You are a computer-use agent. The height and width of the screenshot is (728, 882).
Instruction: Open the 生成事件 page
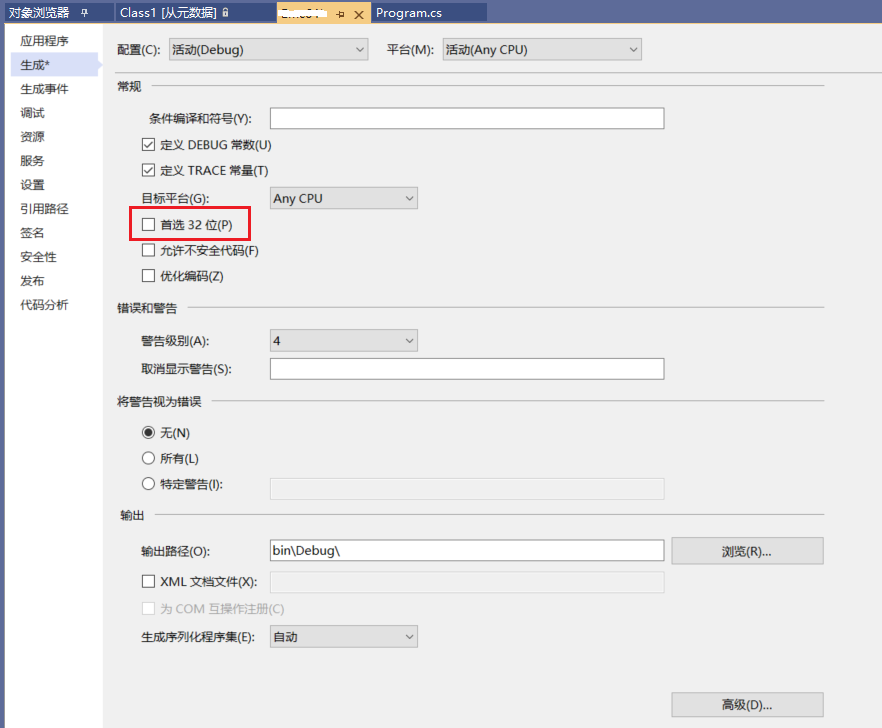[44, 89]
